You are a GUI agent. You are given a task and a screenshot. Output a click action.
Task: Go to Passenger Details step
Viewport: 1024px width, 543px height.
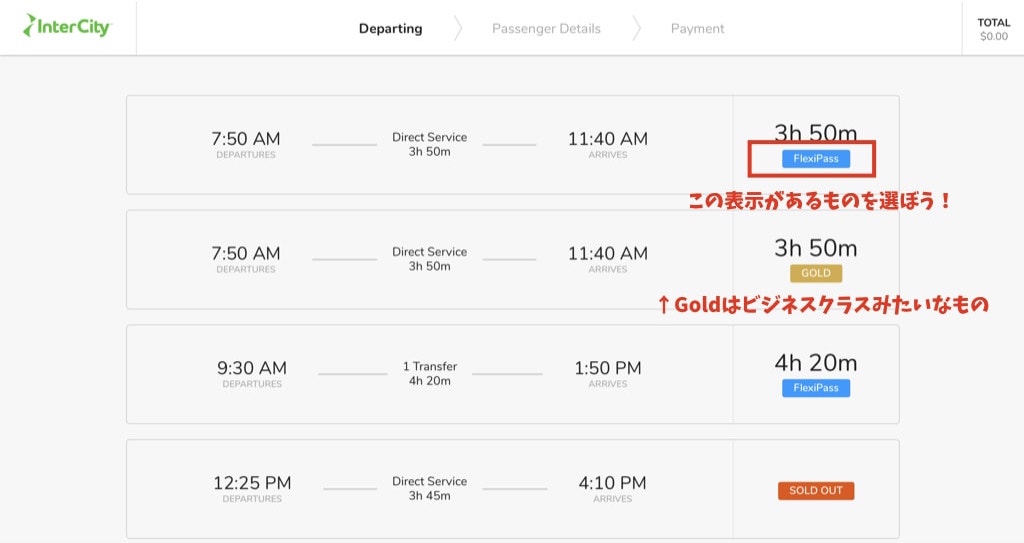pos(546,28)
